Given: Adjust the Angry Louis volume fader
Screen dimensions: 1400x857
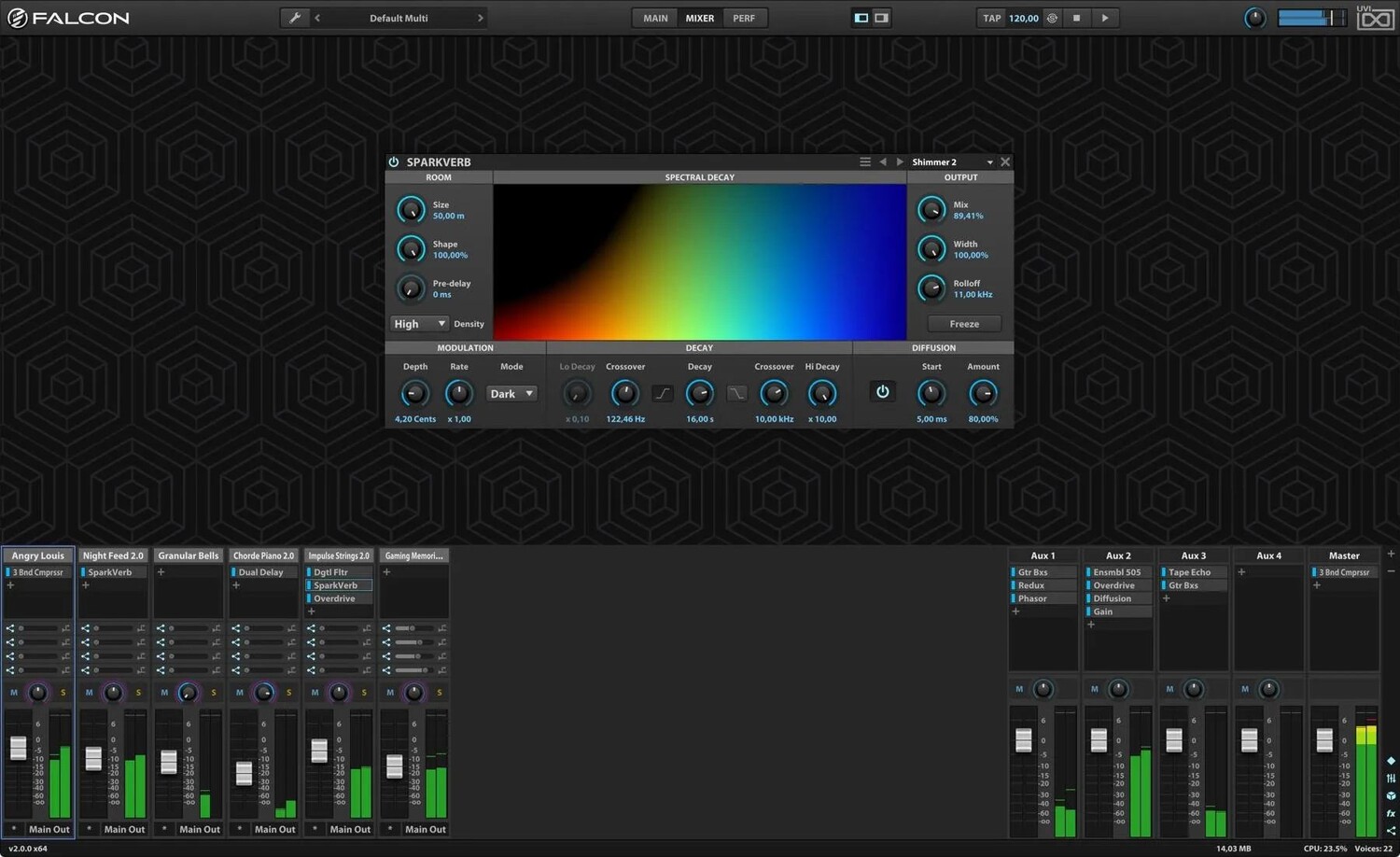Looking at the screenshot, I should [18, 747].
